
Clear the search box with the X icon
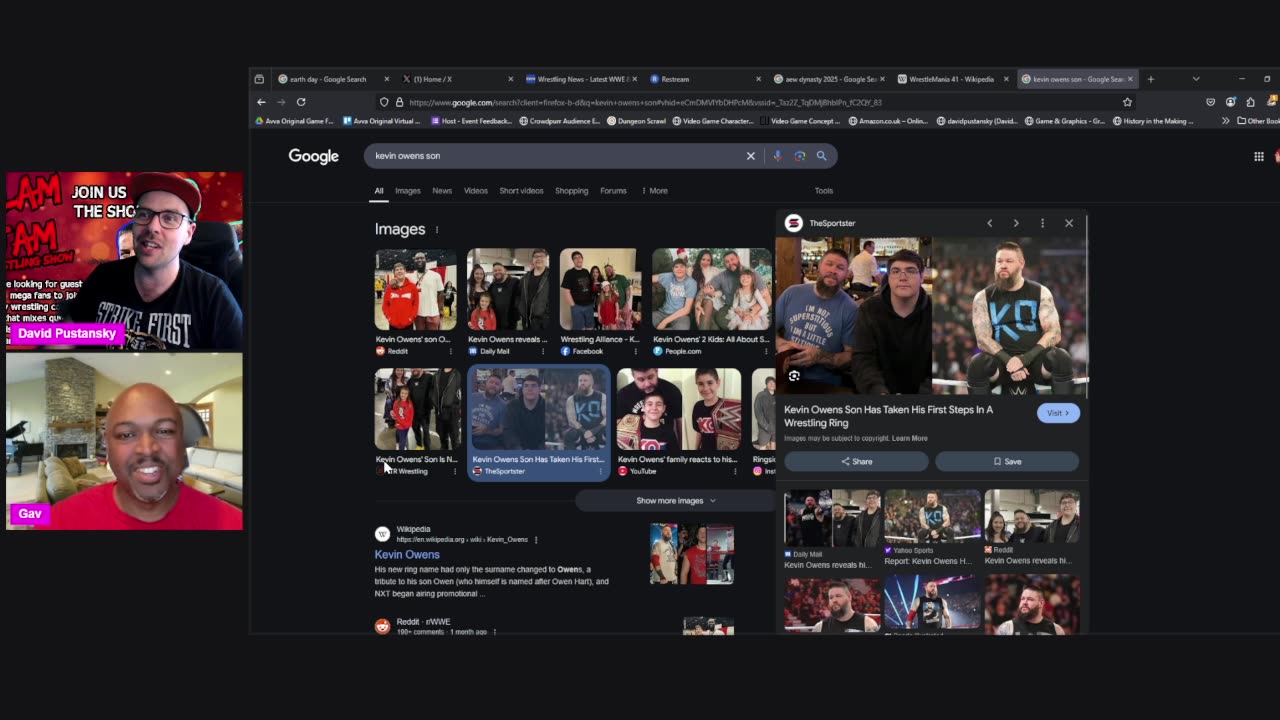(750, 156)
